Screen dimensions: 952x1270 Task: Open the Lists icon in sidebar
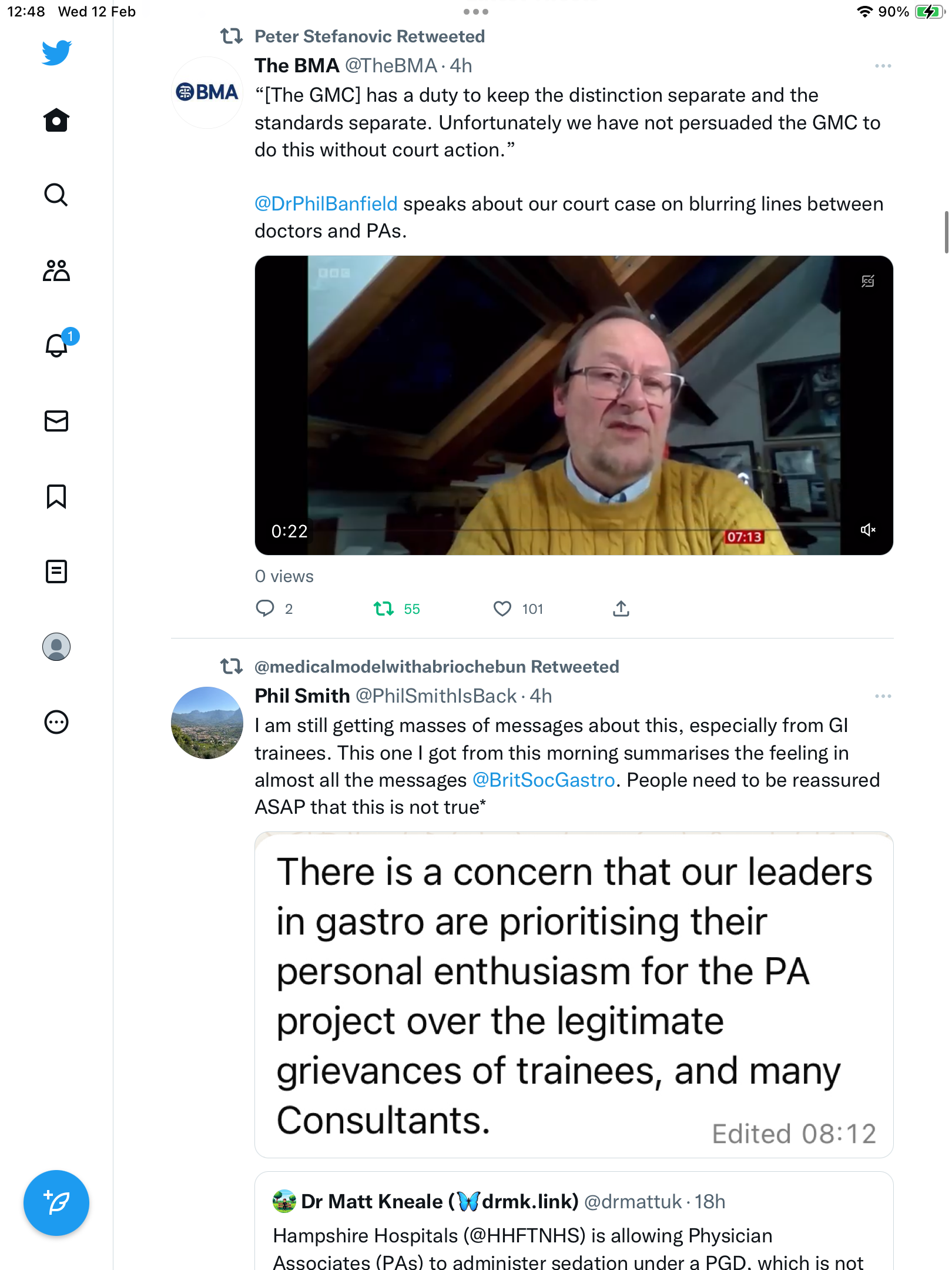click(x=56, y=571)
